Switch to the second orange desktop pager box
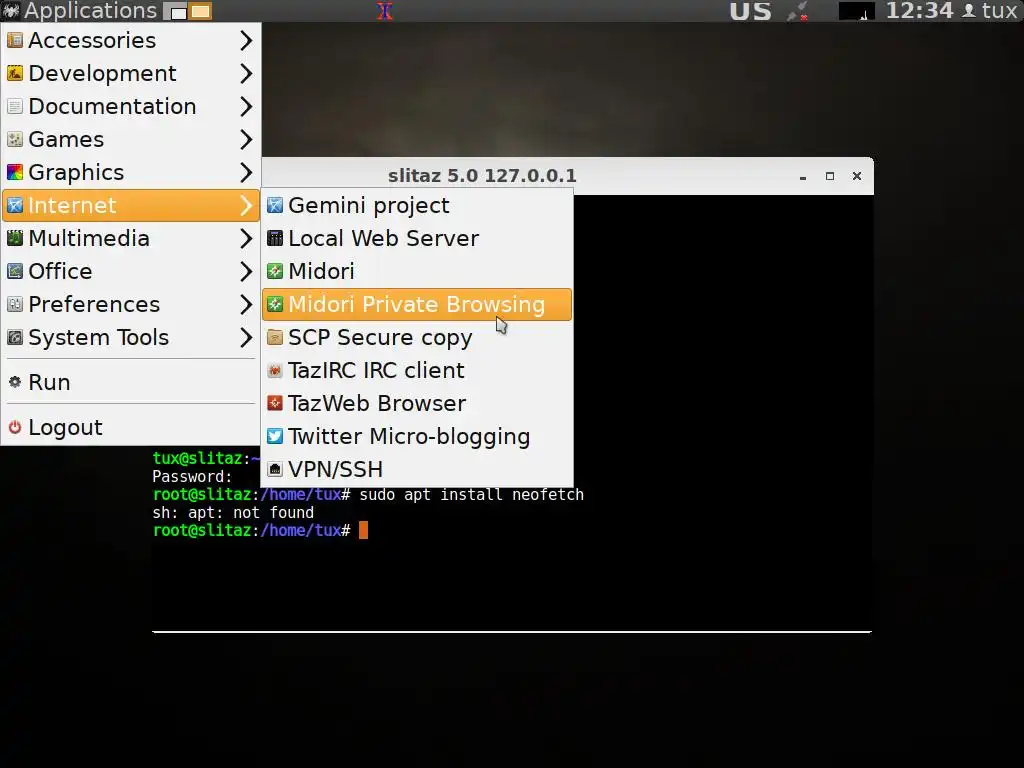The image size is (1024, 768). click(x=200, y=12)
